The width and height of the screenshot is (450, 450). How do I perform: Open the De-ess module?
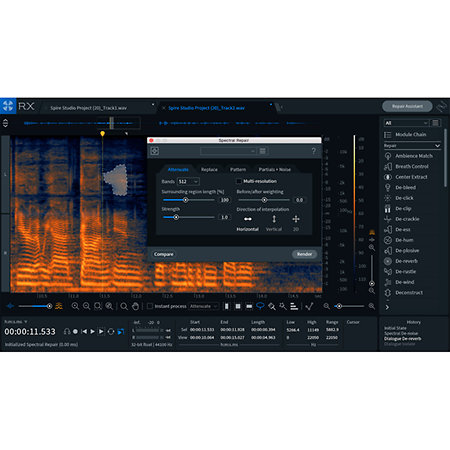[x=398, y=230]
